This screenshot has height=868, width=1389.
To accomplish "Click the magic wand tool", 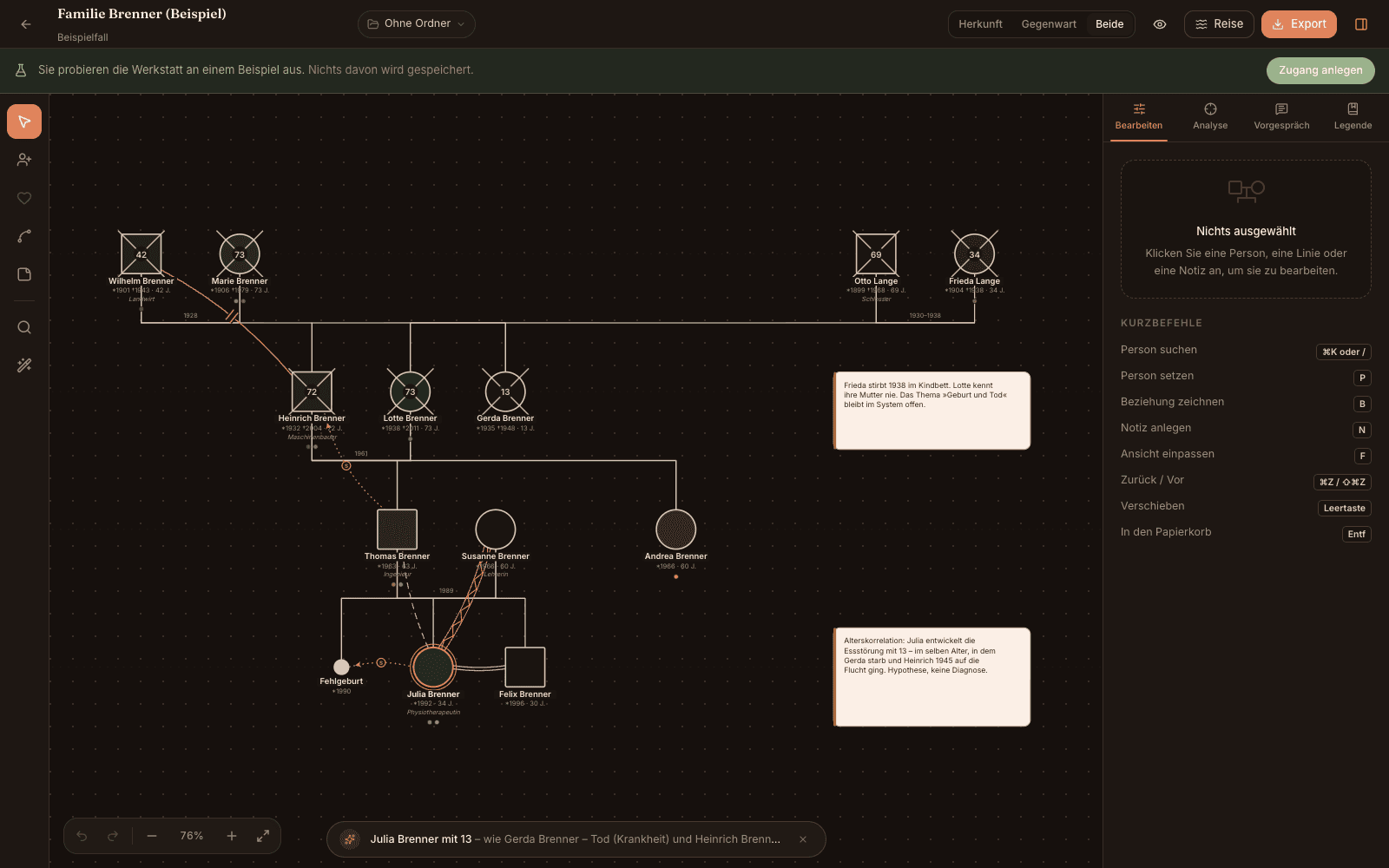I will tap(24, 365).
